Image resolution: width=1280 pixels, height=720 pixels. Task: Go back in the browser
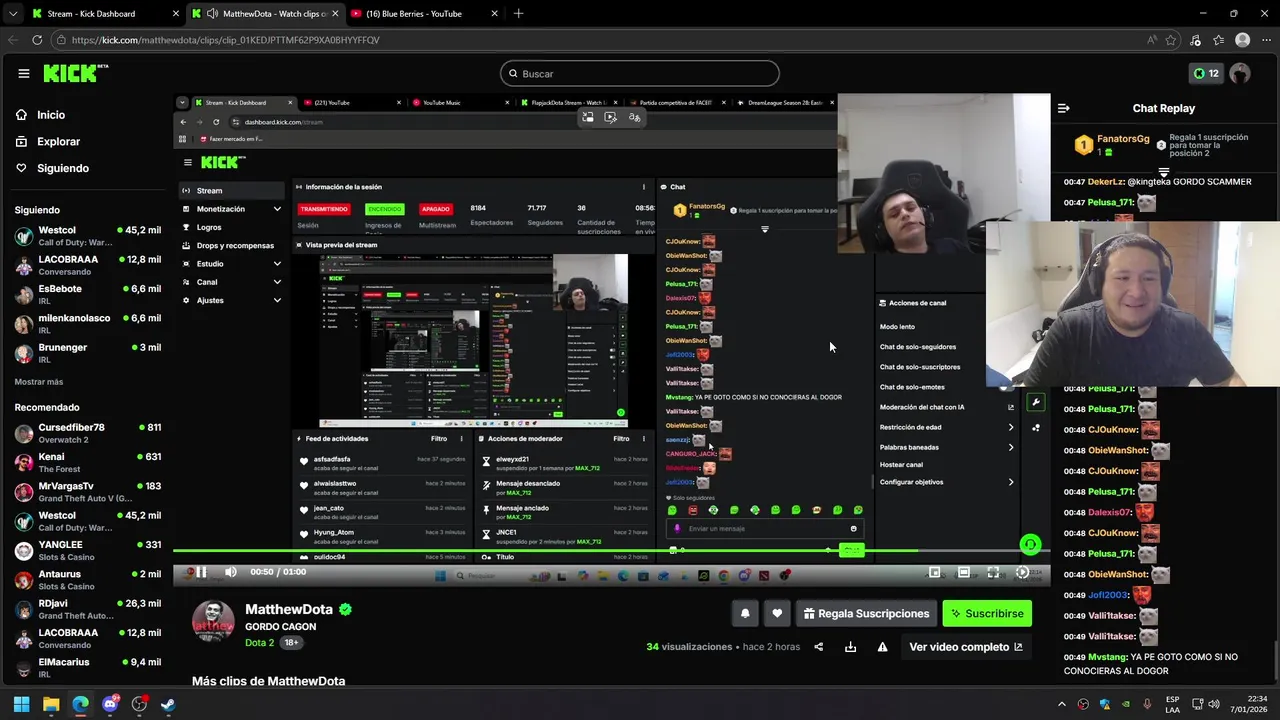pos(12,40)
